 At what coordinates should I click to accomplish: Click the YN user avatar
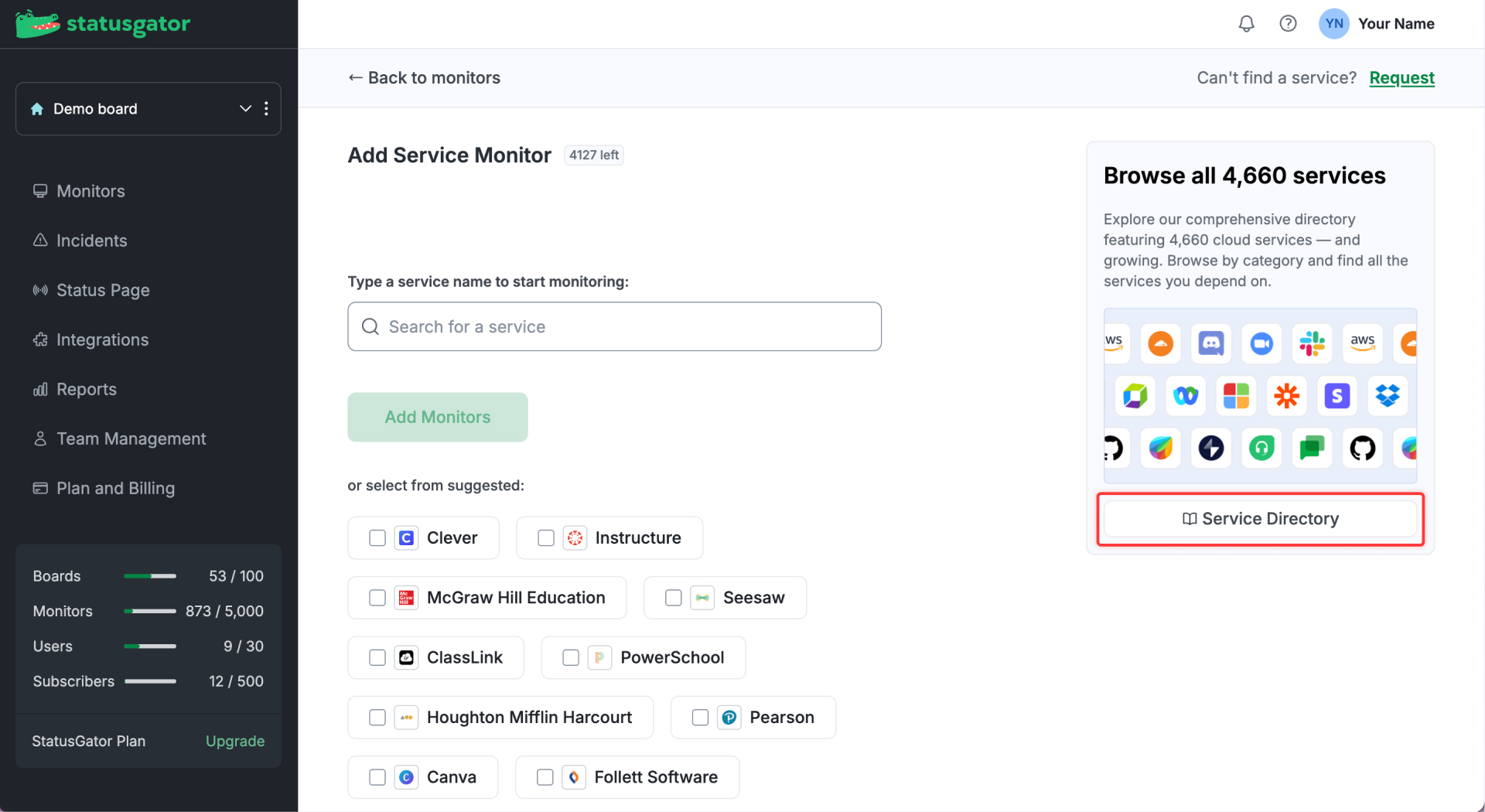[1333, 24]
